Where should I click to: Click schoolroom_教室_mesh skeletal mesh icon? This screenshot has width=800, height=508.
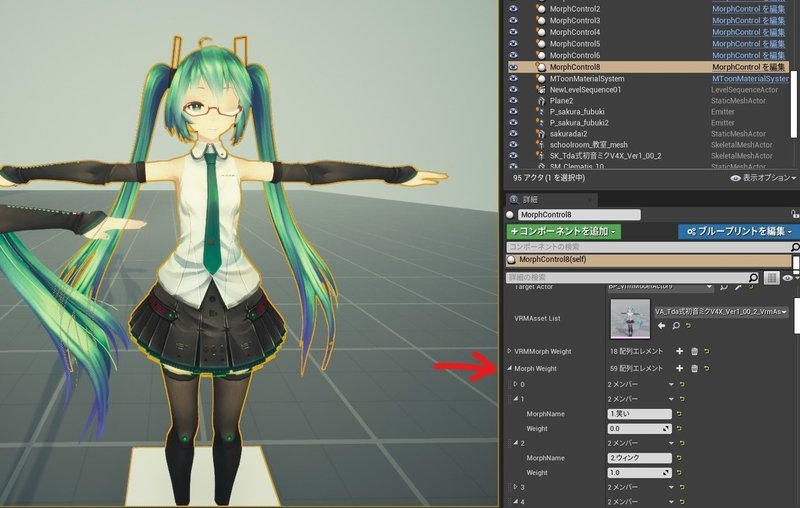(541, 145)
